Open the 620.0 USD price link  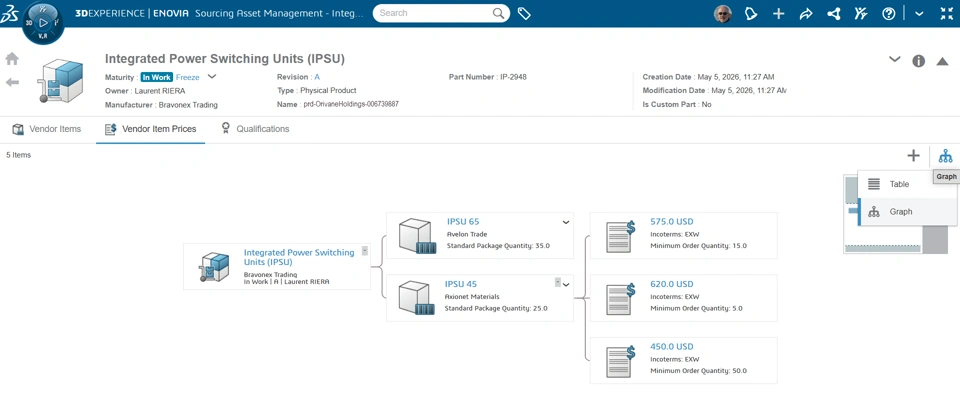click(672, 284)
